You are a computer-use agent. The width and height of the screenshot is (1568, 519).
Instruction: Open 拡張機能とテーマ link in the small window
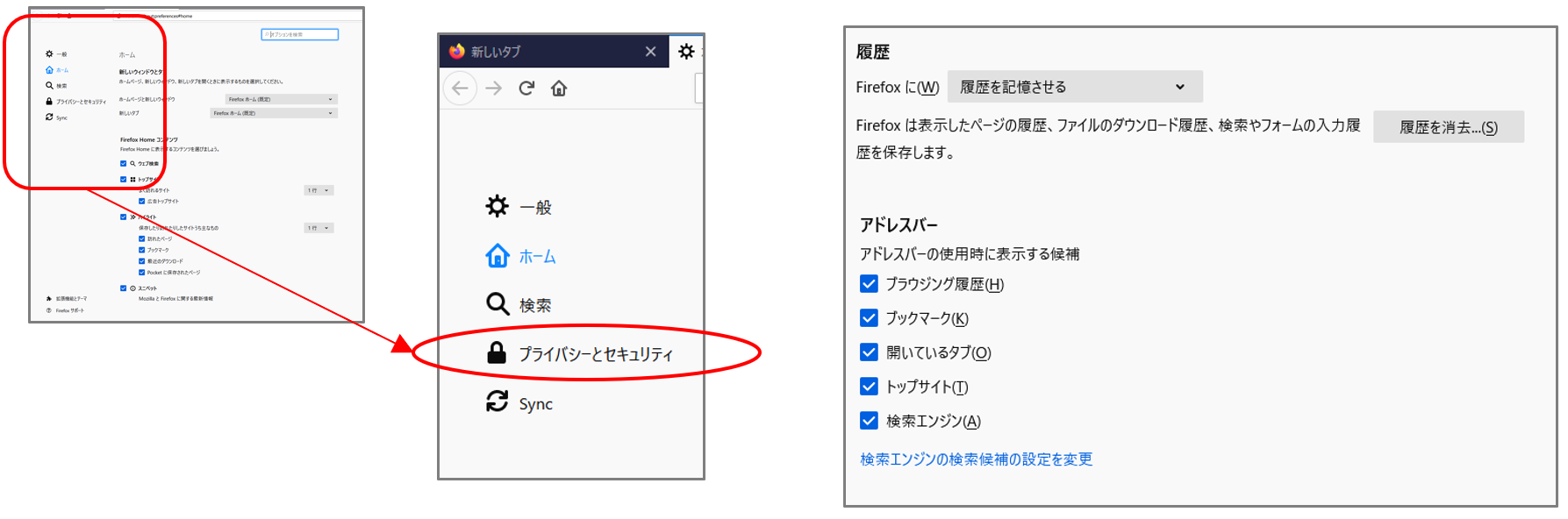[71, 299]
